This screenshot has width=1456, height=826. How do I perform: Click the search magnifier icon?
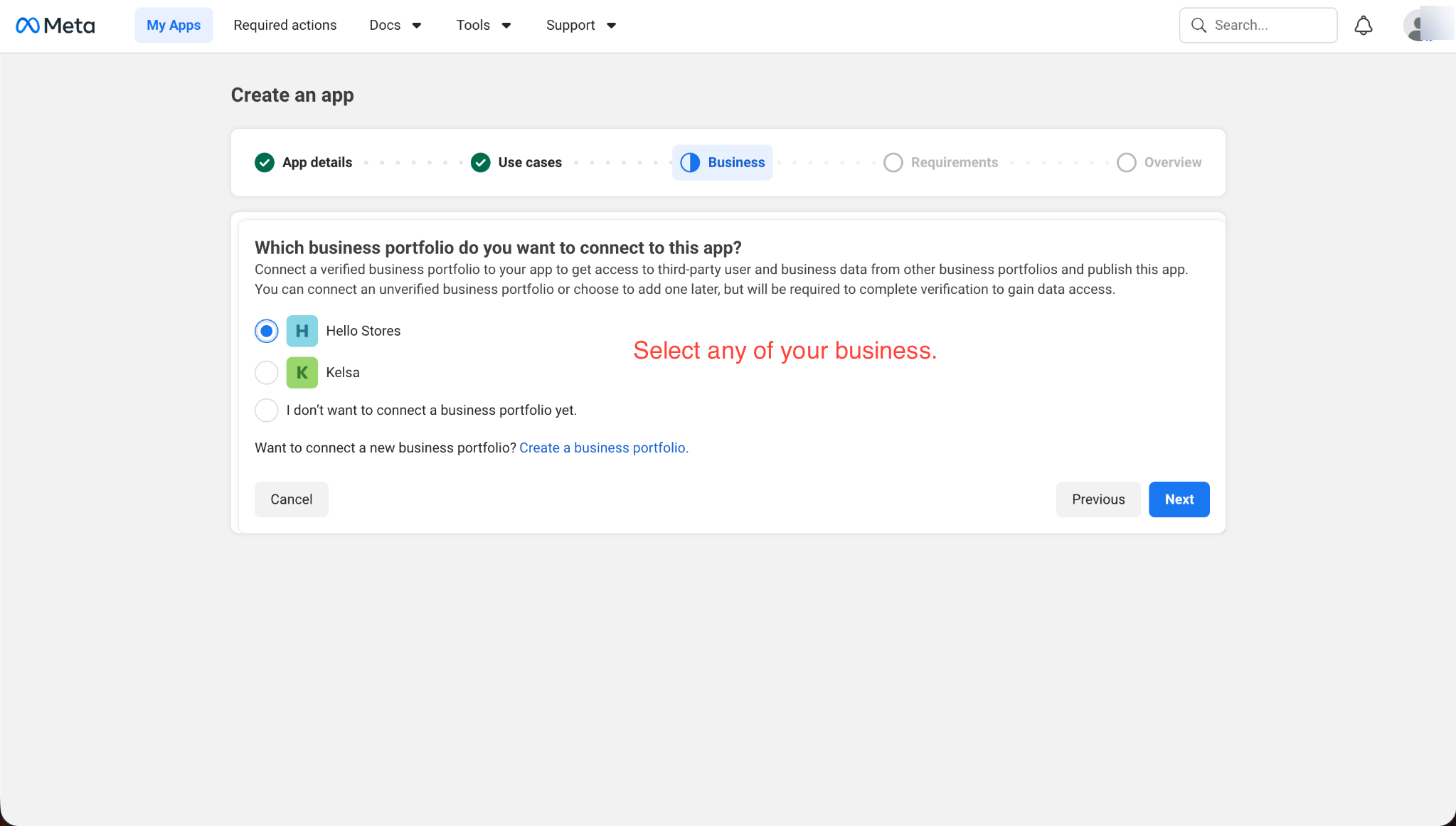coord(1199,26)
